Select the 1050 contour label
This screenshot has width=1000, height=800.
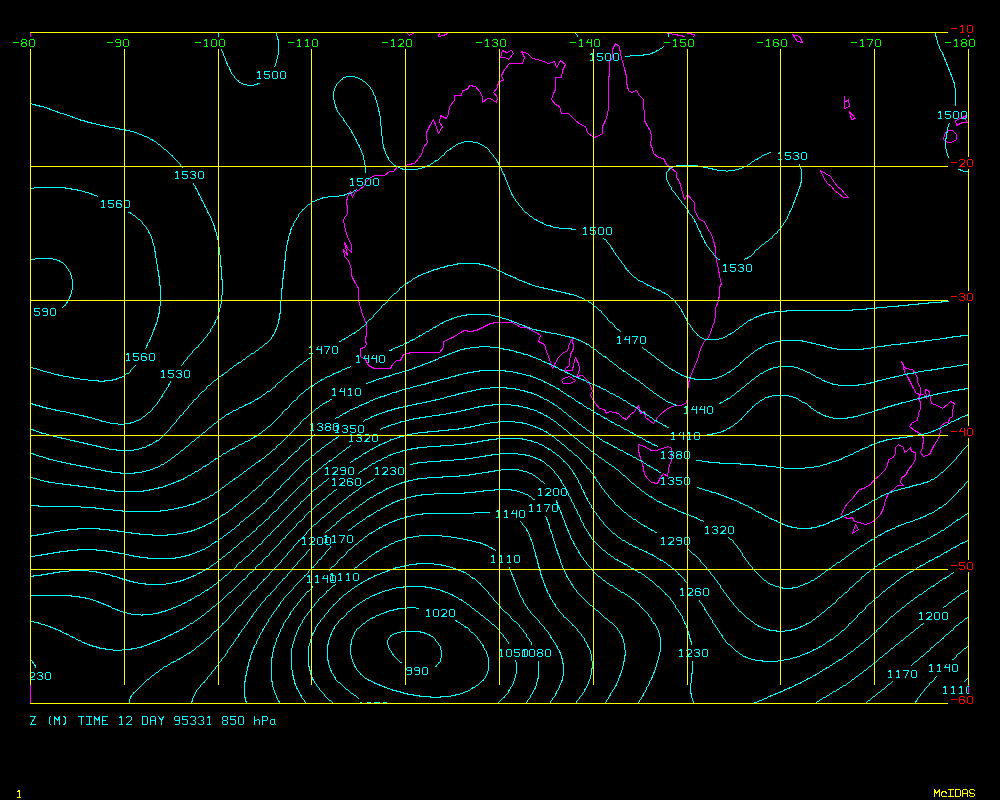(511, 653)
